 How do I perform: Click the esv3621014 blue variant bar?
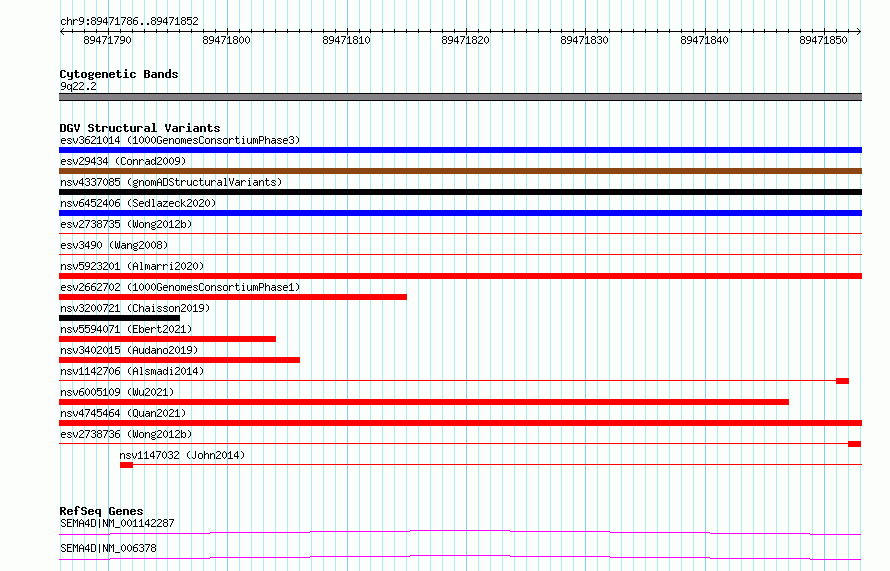(460, 150)
